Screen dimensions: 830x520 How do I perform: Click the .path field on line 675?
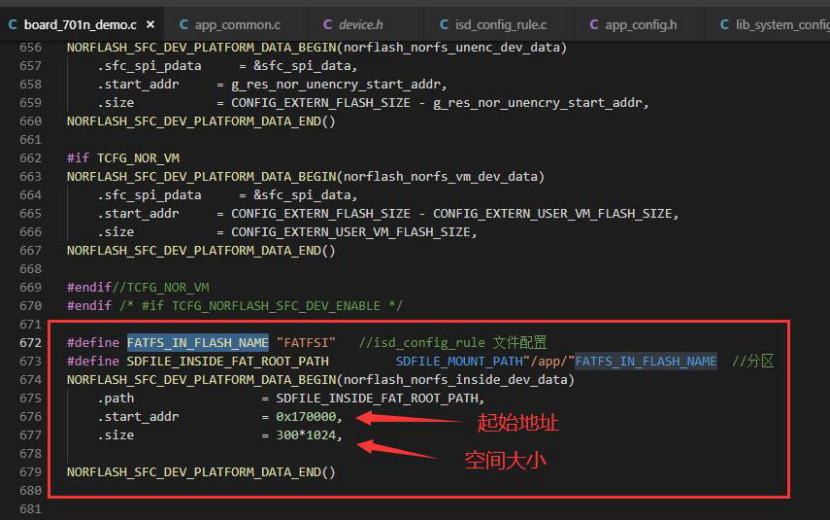tap(115, 398)
